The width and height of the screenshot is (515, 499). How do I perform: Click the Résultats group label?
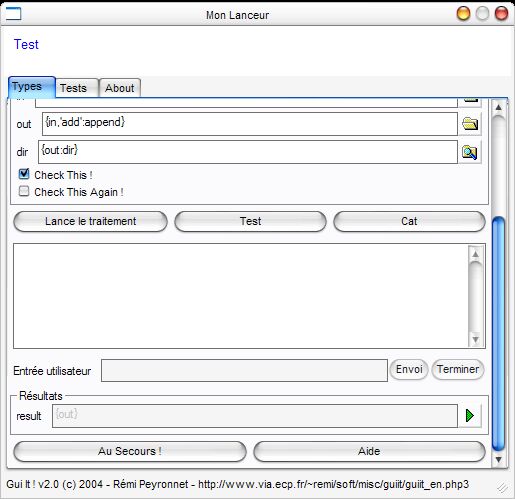point(41,396)
